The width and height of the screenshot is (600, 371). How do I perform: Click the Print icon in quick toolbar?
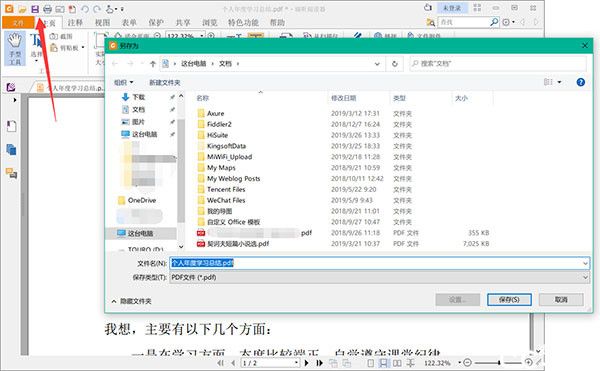47,9
